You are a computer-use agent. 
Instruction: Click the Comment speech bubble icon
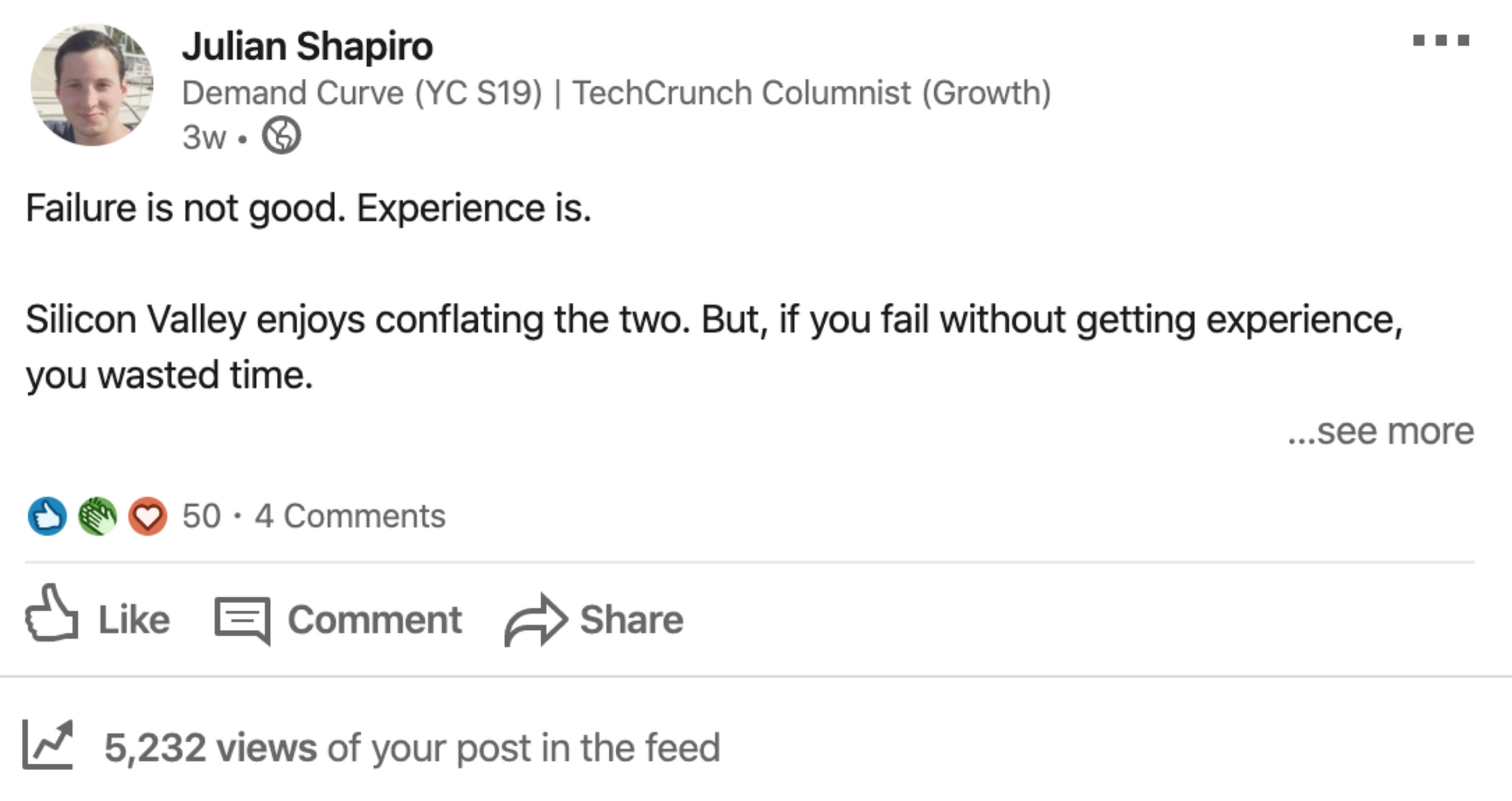click(x=243, y=620)
